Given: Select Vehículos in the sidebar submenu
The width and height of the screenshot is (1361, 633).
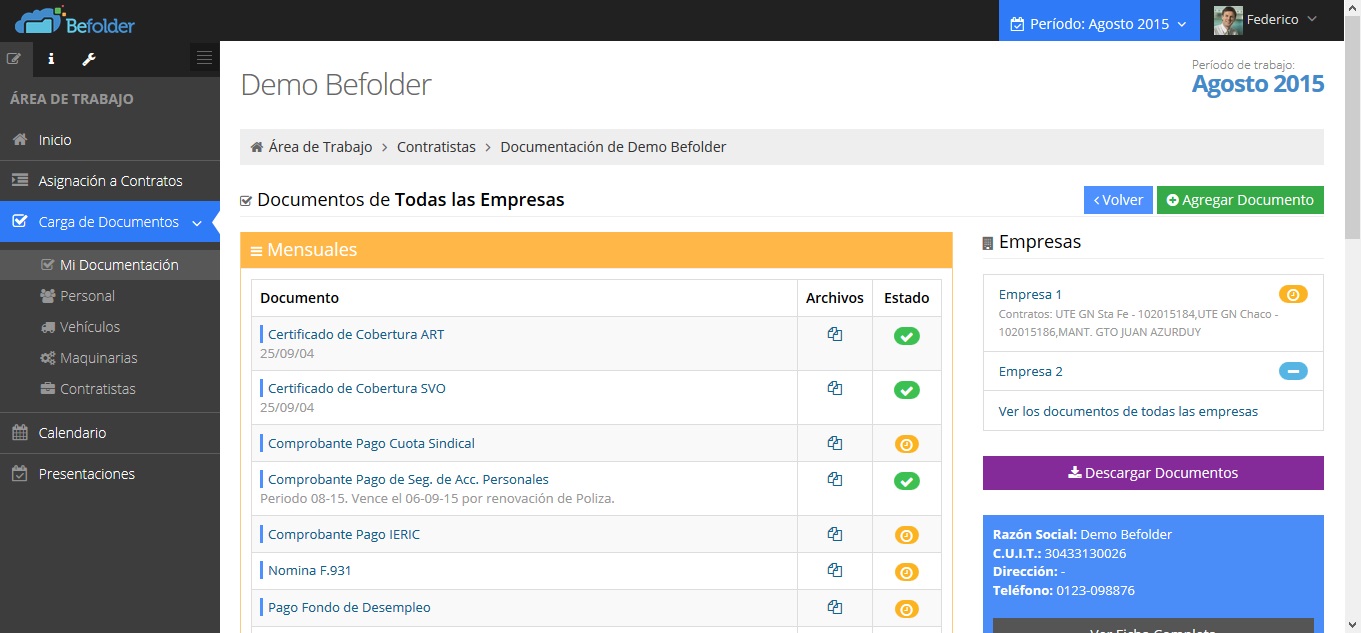Looking at the screenshot, I should [x=89, y=327].
